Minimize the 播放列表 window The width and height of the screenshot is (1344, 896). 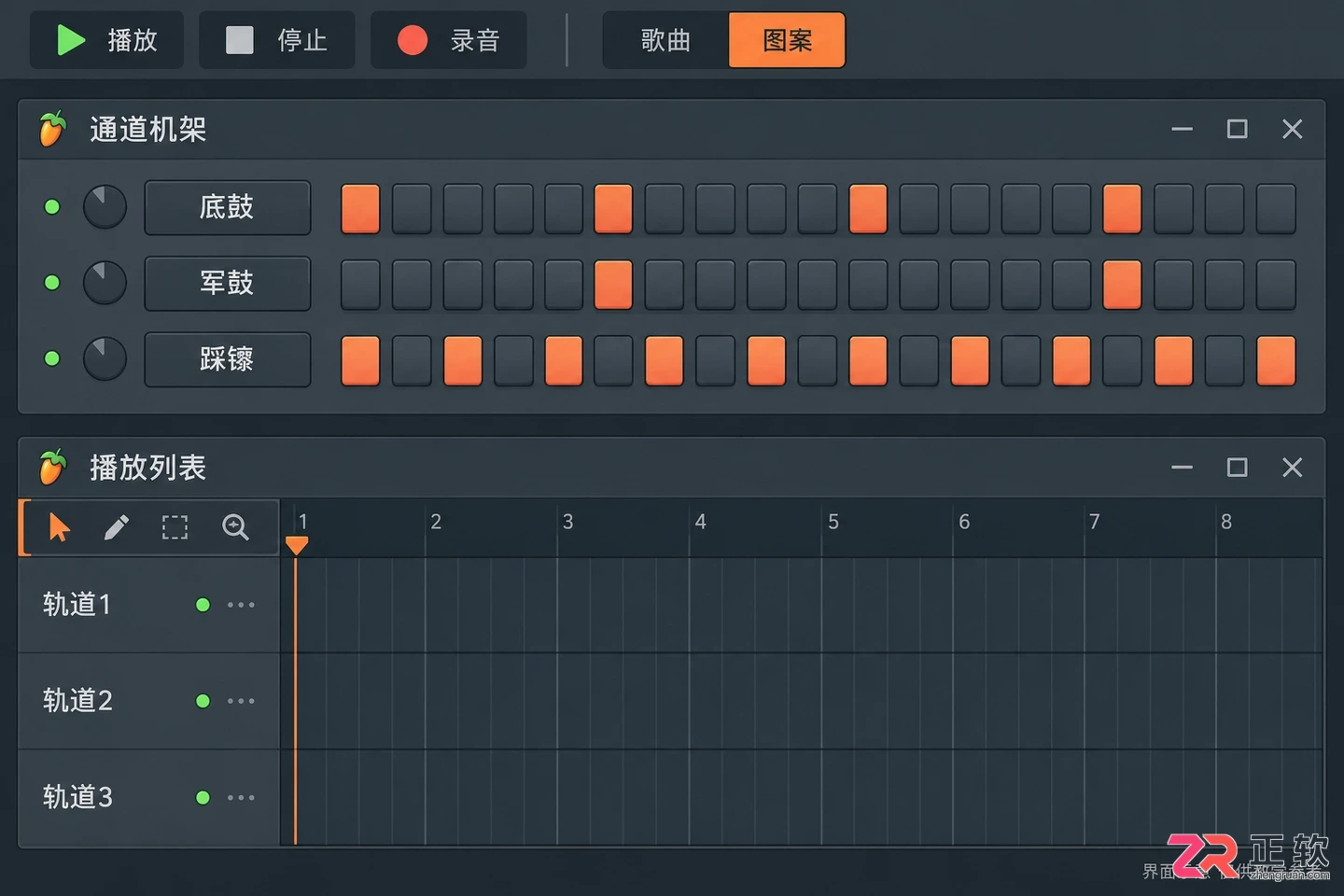(x=1183, y=467)
